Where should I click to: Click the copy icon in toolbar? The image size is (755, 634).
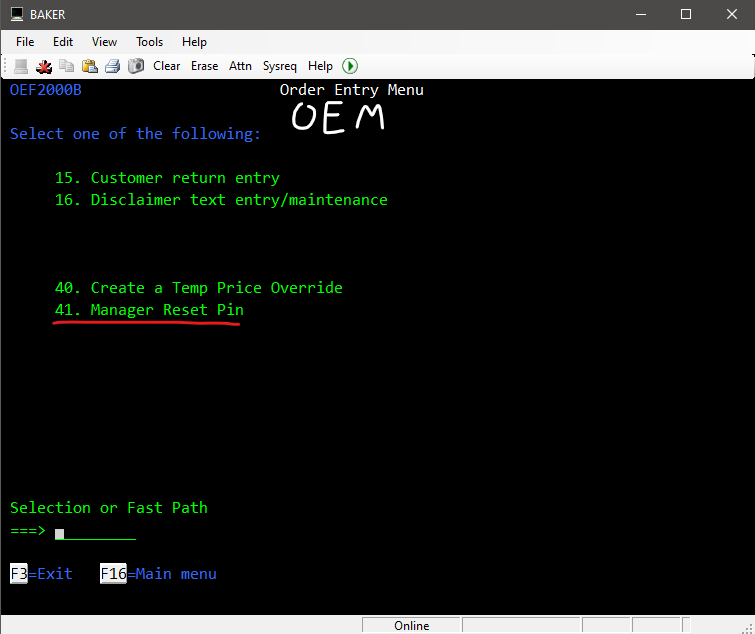(67, 66)
